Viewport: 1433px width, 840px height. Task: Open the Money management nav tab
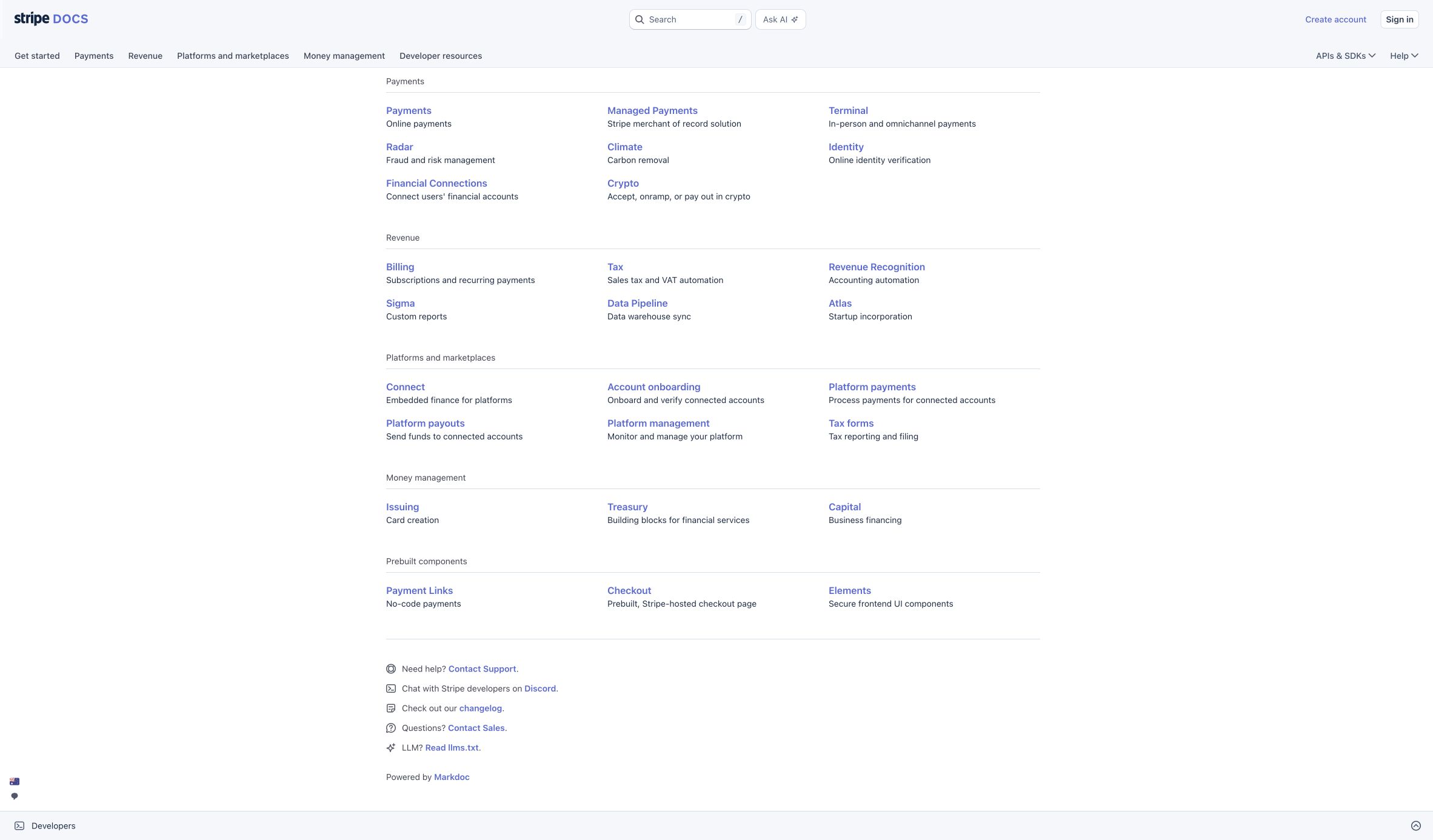pos(344,56)
